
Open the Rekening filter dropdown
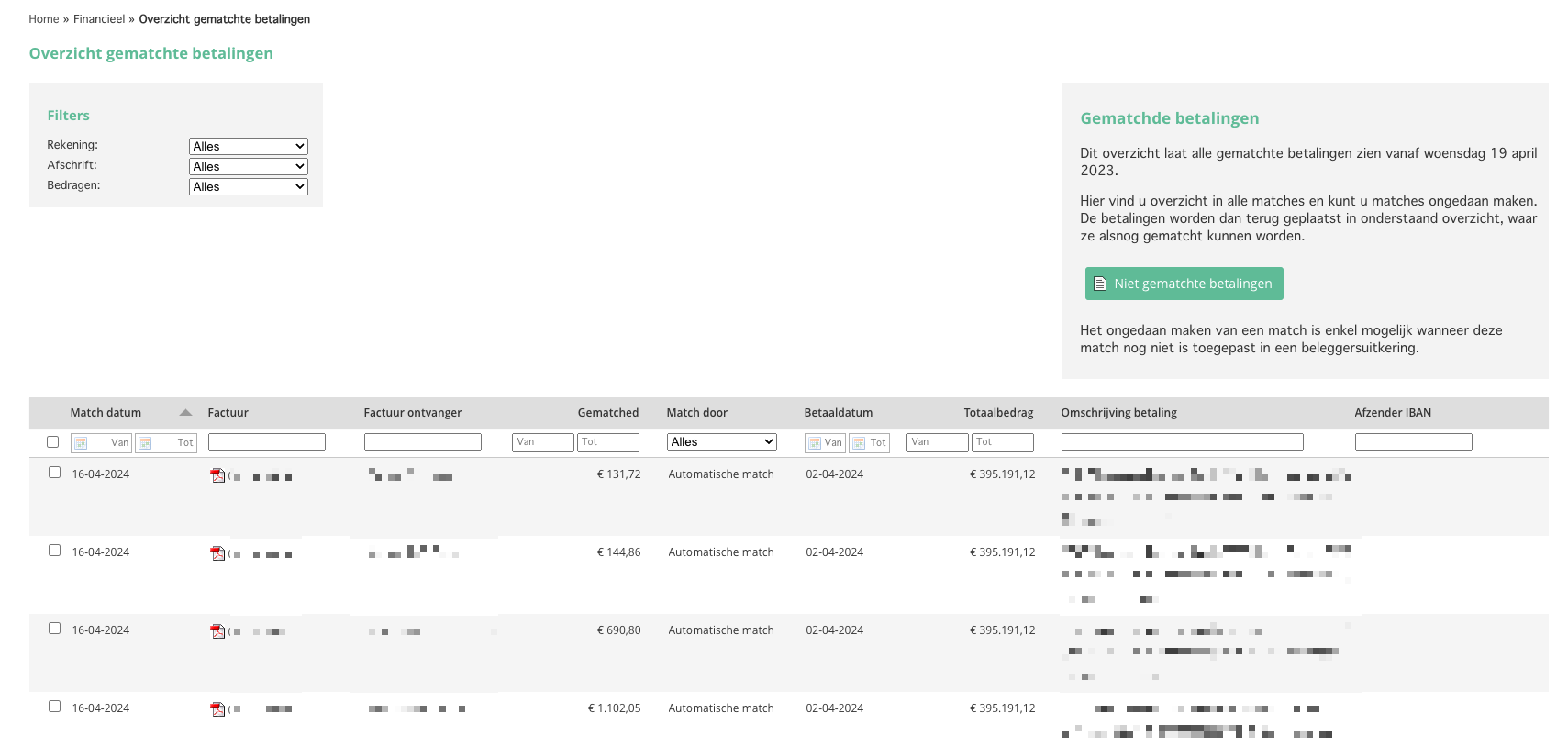coord(249,147)
